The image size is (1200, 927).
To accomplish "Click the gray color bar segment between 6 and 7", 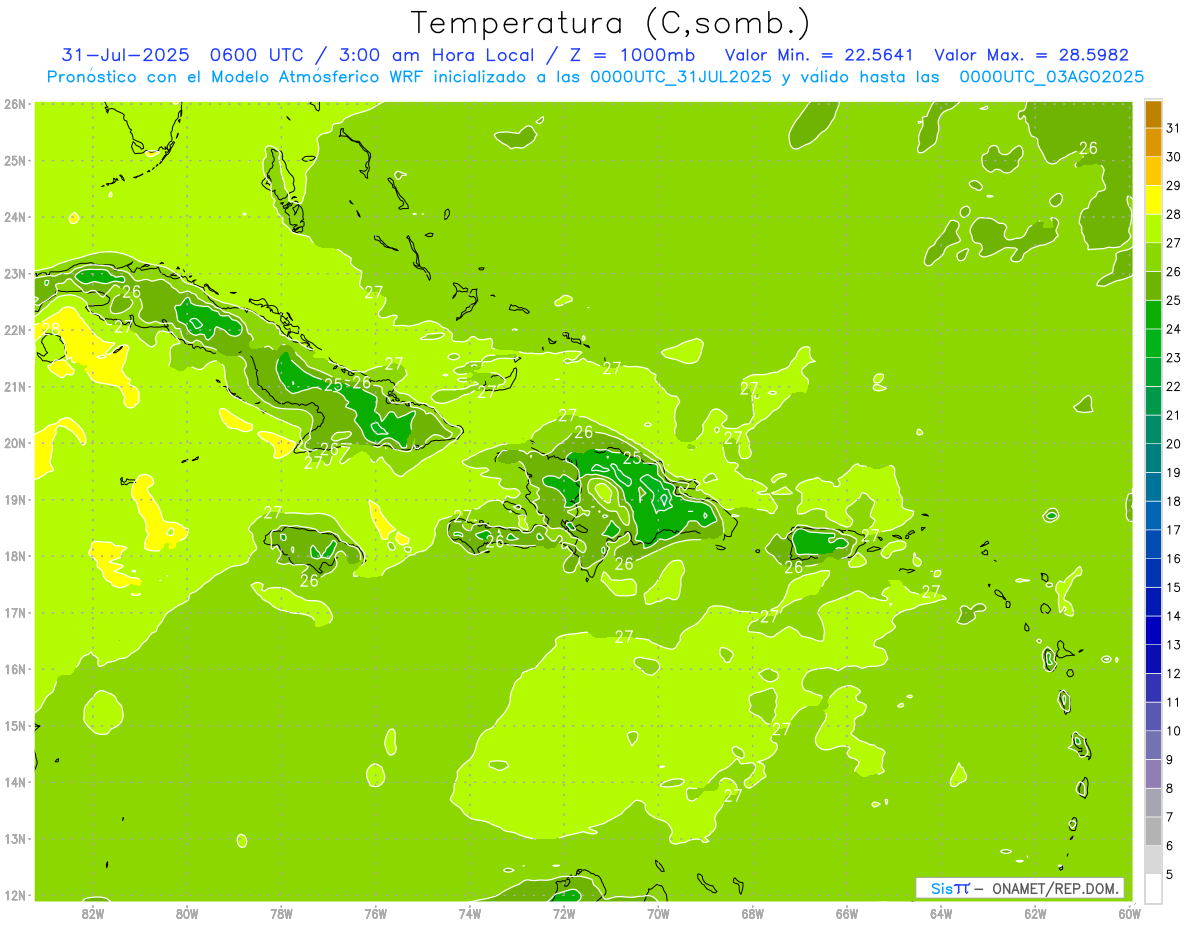I will point(1153,830).
